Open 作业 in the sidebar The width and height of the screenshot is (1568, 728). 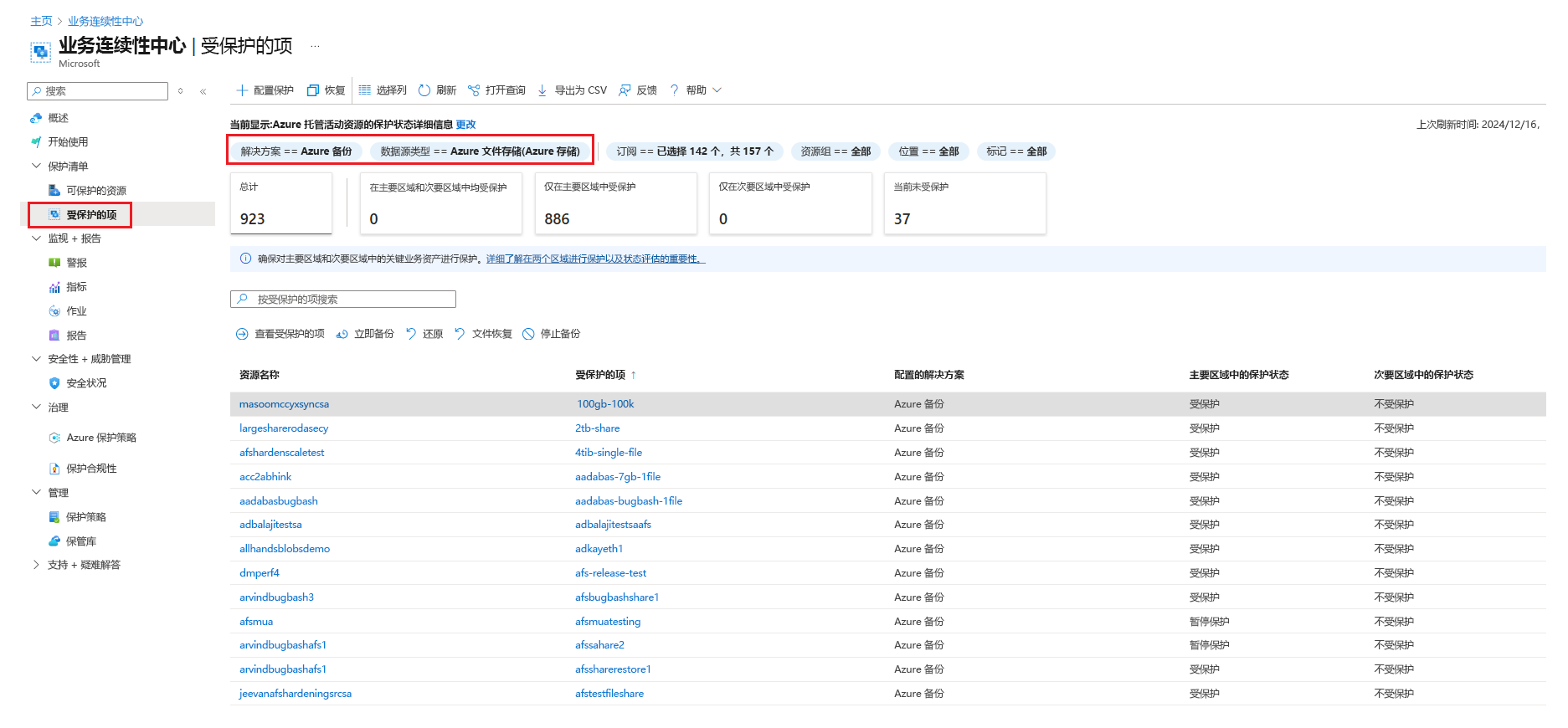(x=76, y=311)
